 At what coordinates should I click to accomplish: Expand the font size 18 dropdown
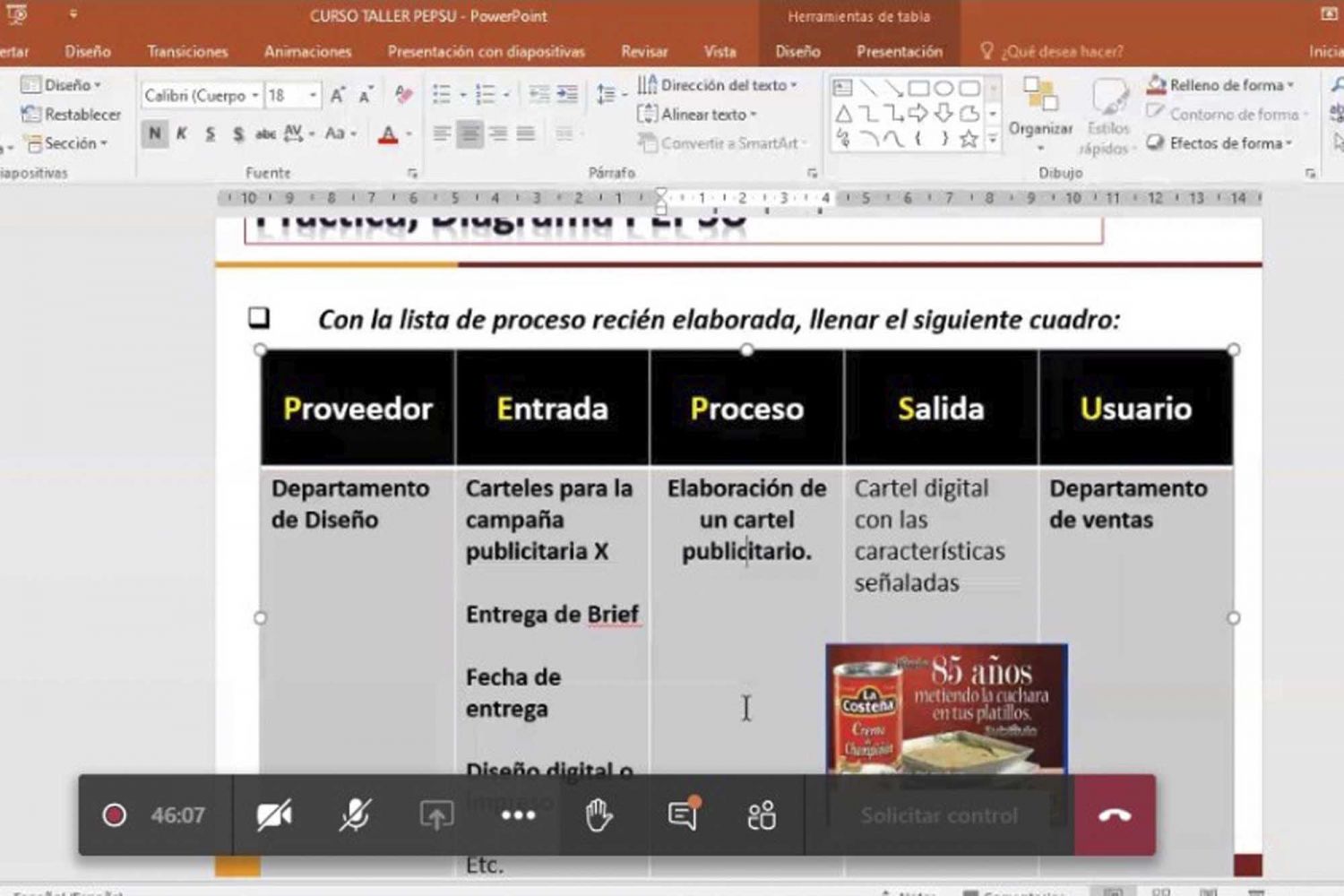click(313, 95)
